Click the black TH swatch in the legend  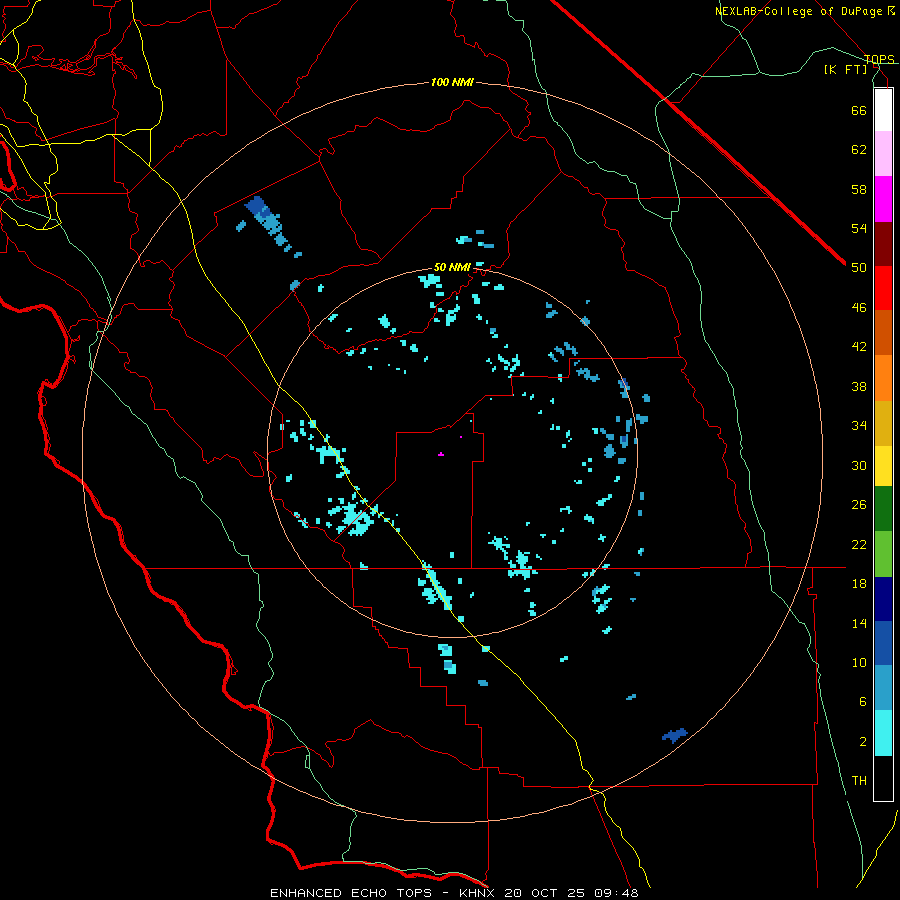[x=883, y=778]
